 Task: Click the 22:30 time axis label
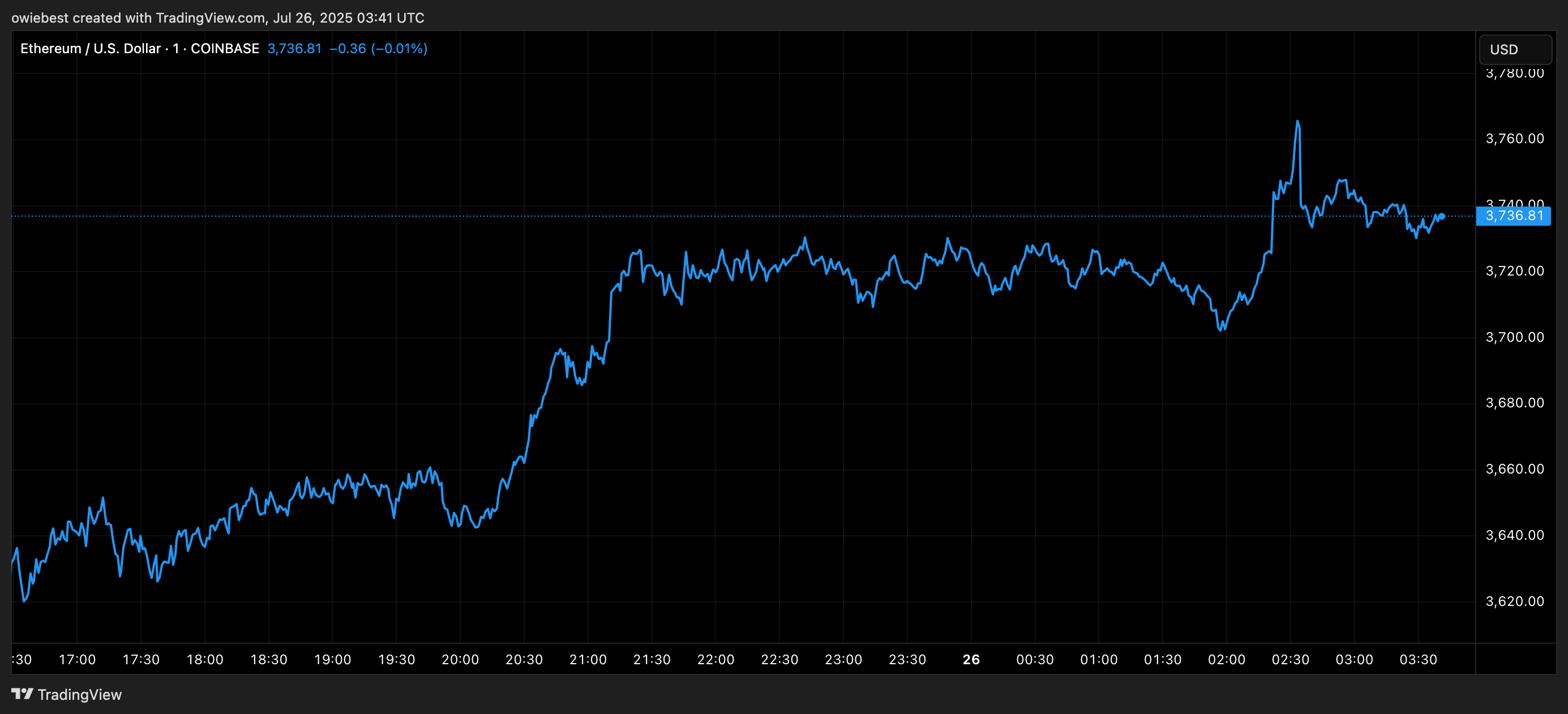pos(779,659)
